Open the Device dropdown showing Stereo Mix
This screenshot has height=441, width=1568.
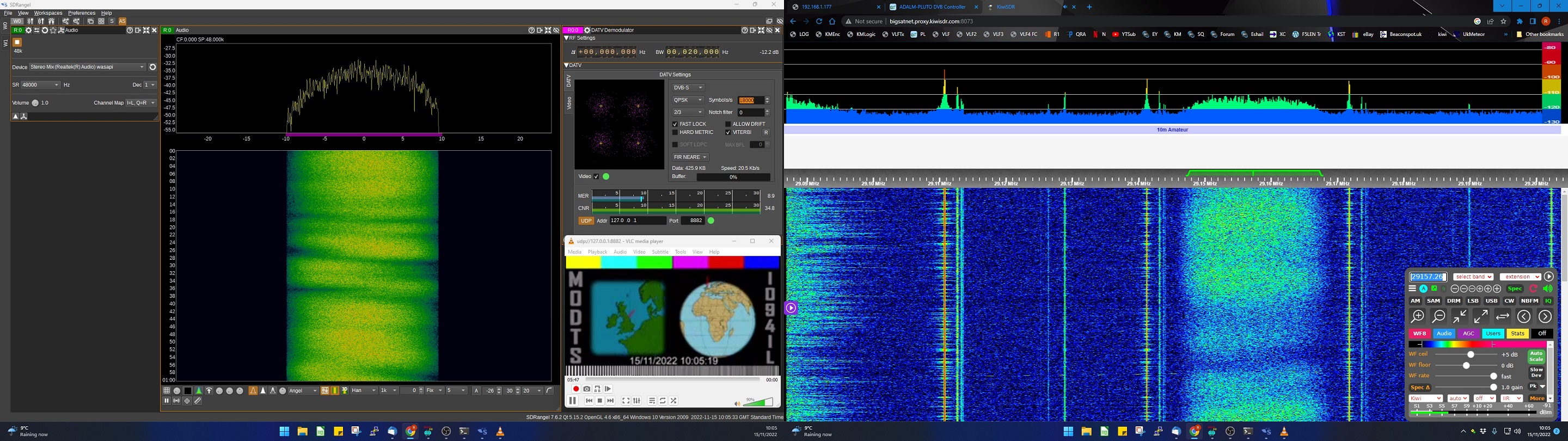click(x=88, y=67)
